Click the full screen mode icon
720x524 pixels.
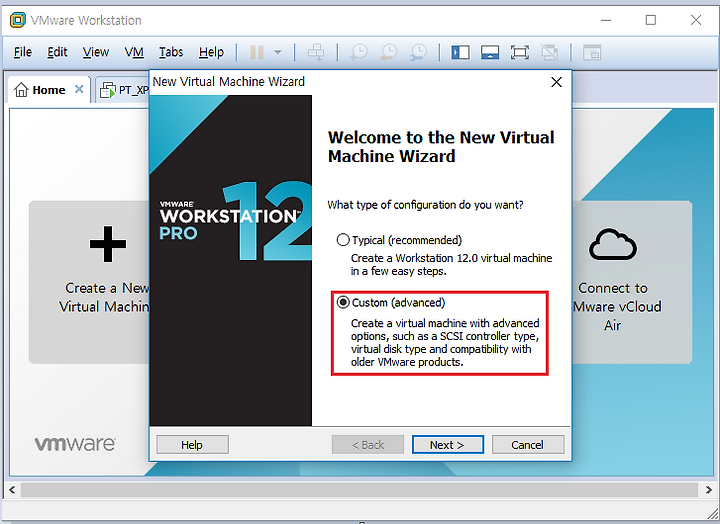[519, 52]
